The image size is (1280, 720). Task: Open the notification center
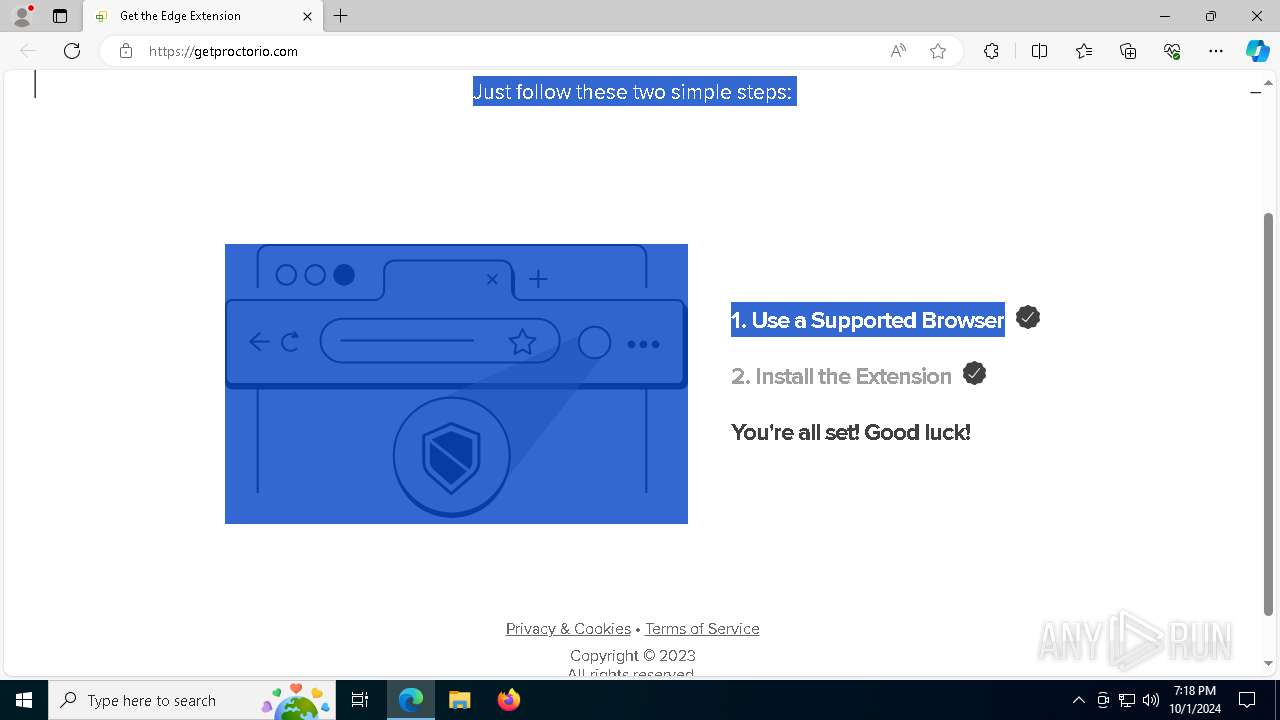coord(1247,700)
